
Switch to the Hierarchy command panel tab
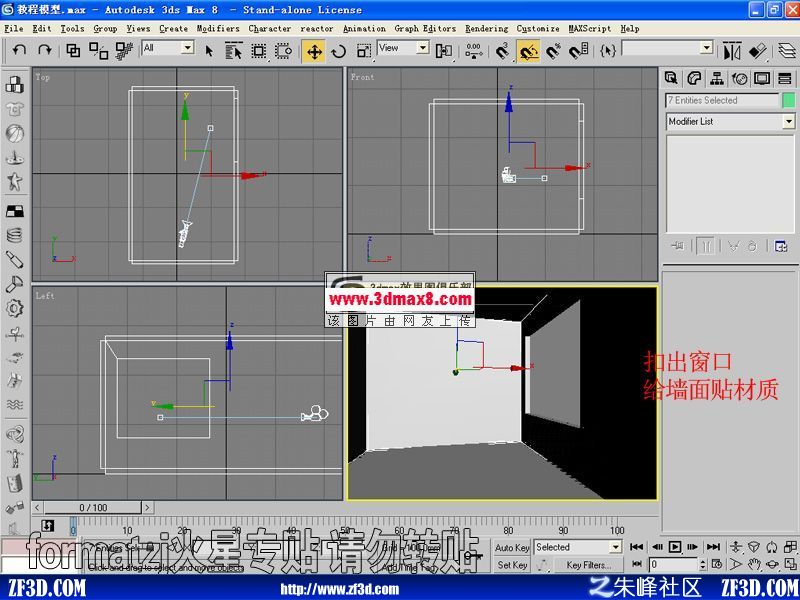pos(717,78)
